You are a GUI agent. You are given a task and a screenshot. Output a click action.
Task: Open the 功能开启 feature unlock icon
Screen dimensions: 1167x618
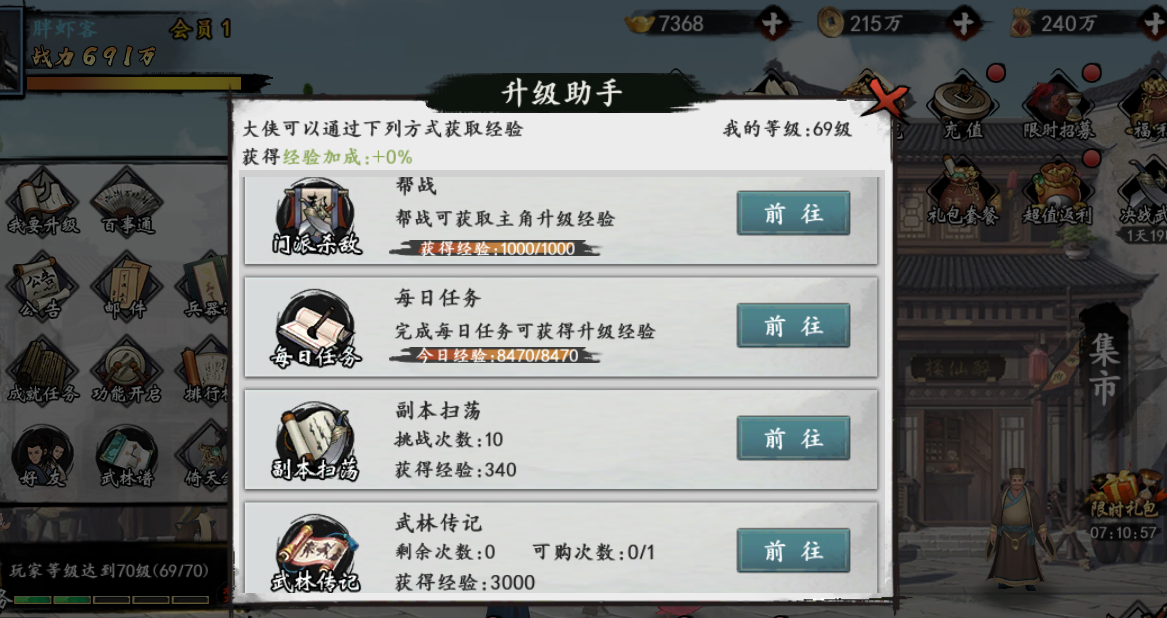[x=127, y=371]
